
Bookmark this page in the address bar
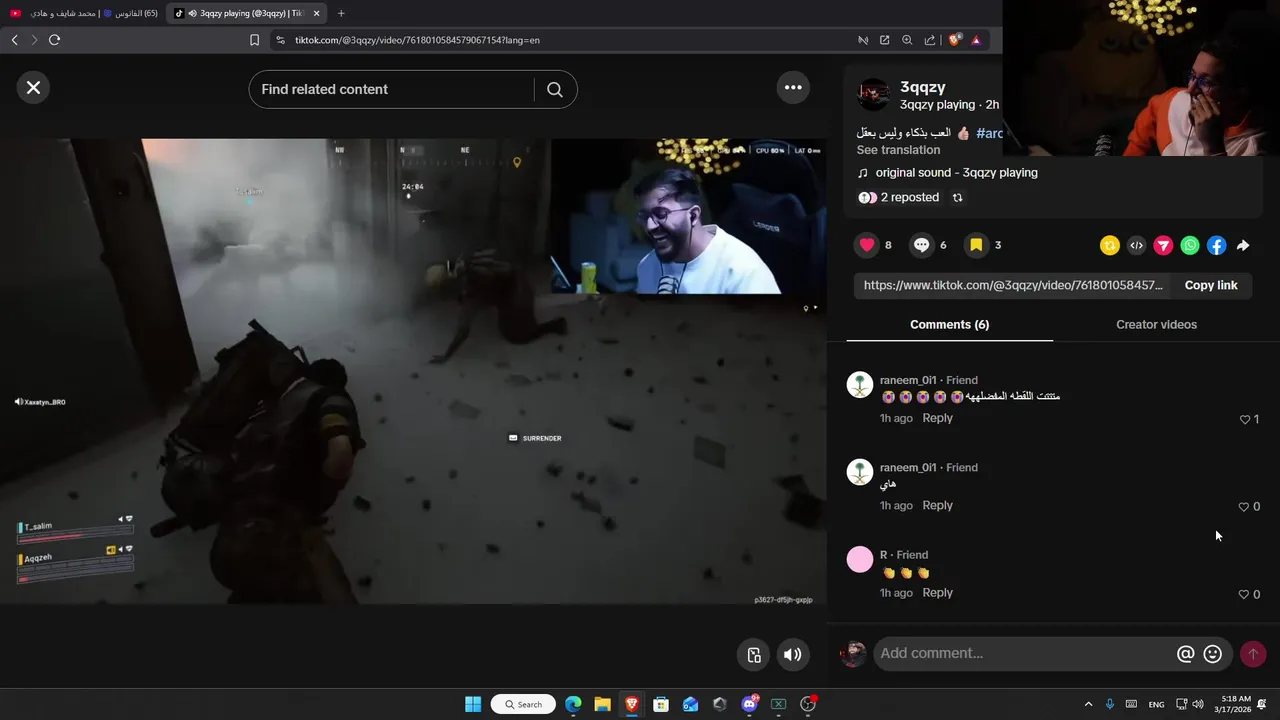point(254,40)
